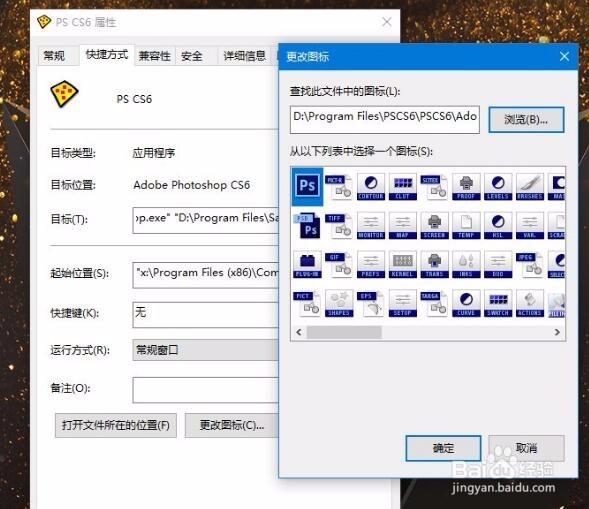The height and width of the screenshot is (509, 589).
Task: Cancel with the 取消 button
Action: coord(526,448)
